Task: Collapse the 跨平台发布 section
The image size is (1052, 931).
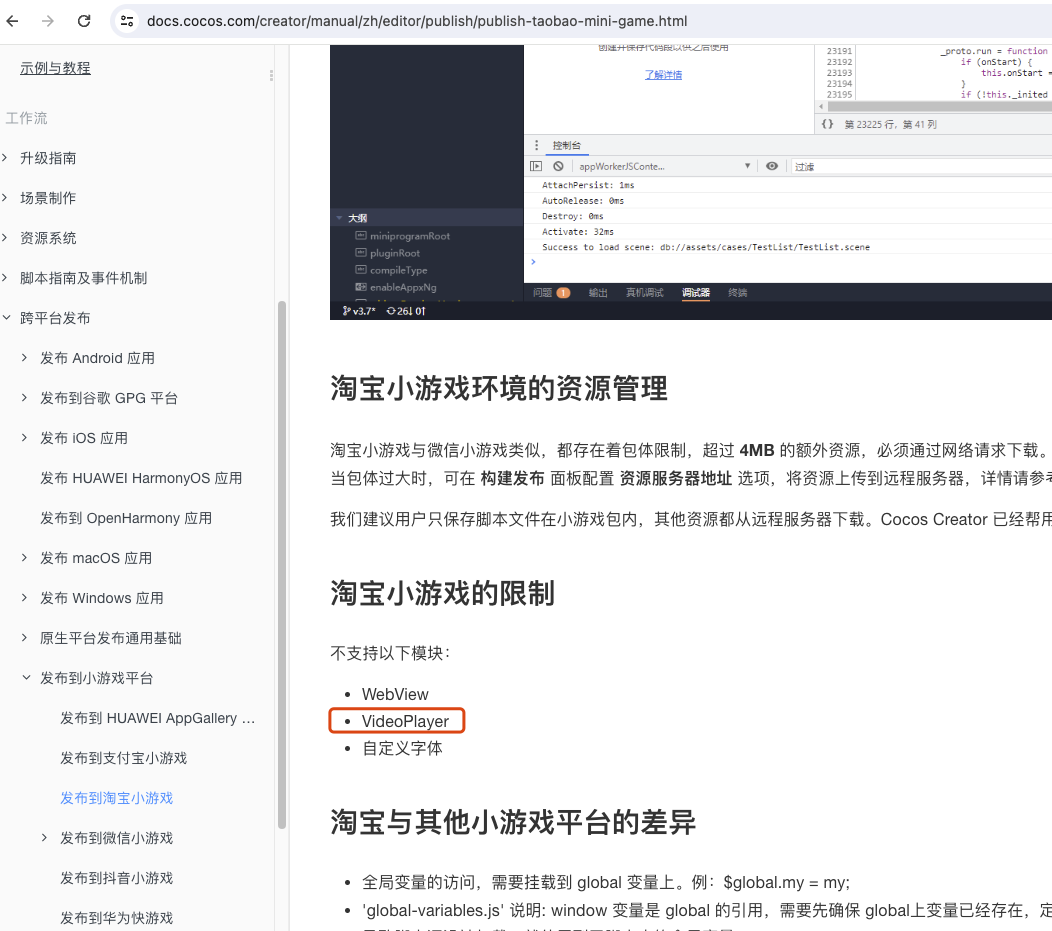Action: tap(5, 318)
